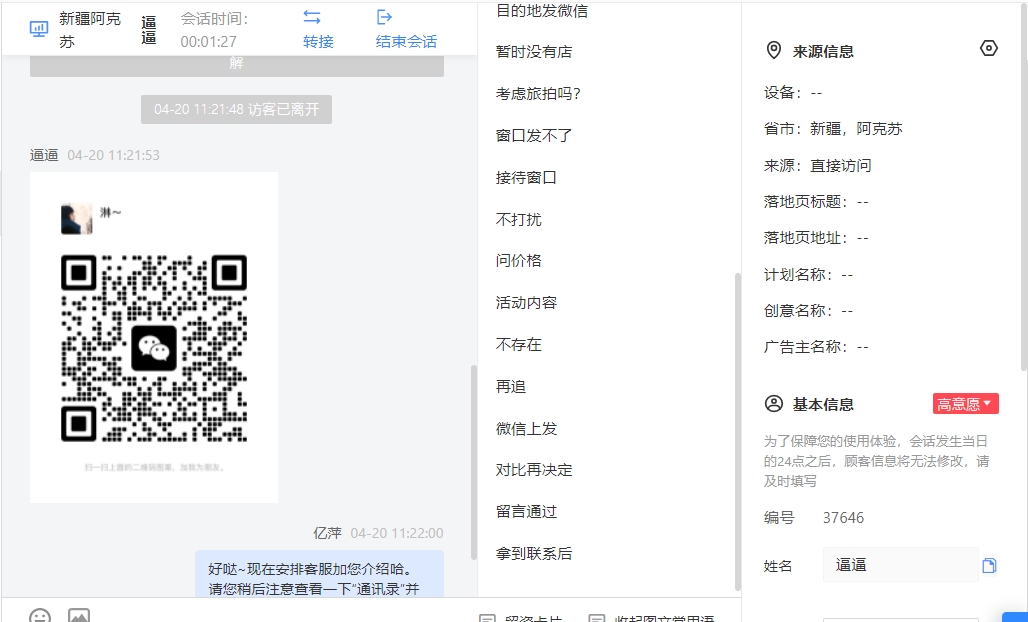Click the 访客已离开 system notice

(237, 109)
